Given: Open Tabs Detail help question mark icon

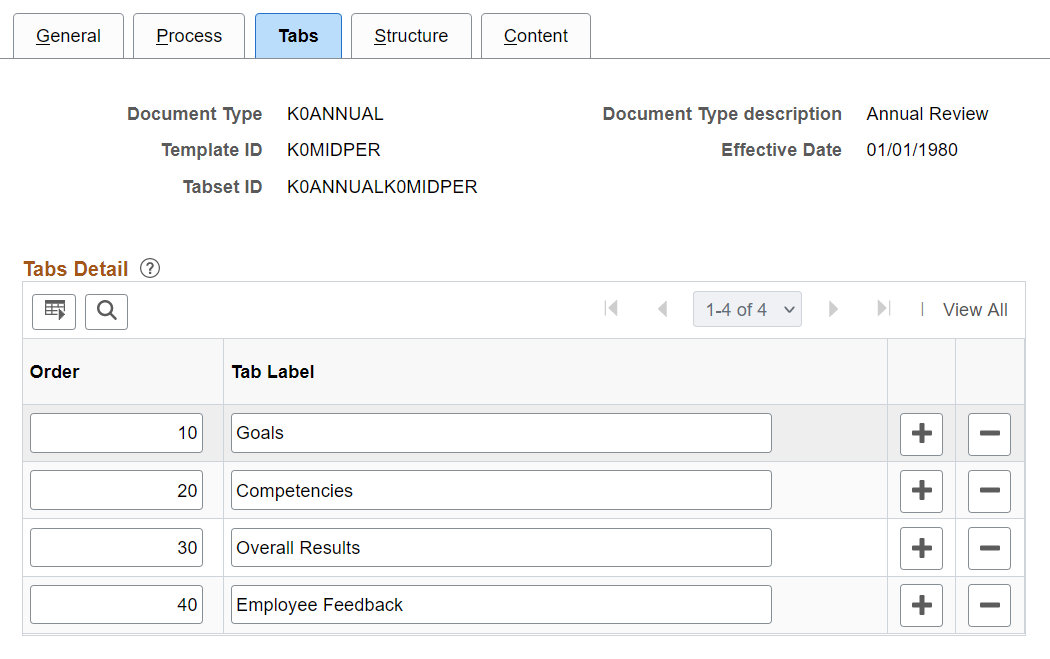Looking at the screenshot, I should click(x=150, y=269).
